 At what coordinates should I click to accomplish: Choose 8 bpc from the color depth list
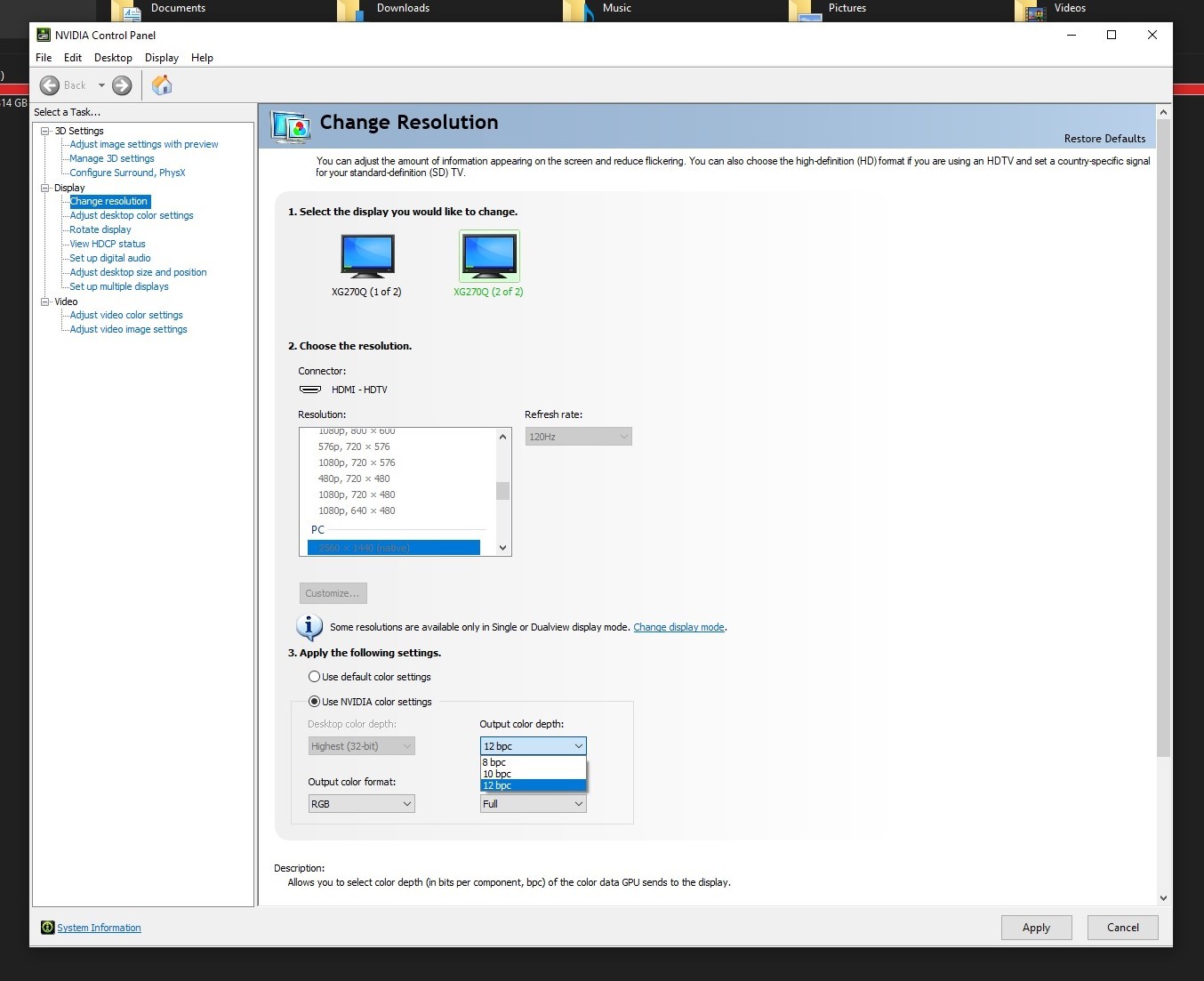[533, 762]
